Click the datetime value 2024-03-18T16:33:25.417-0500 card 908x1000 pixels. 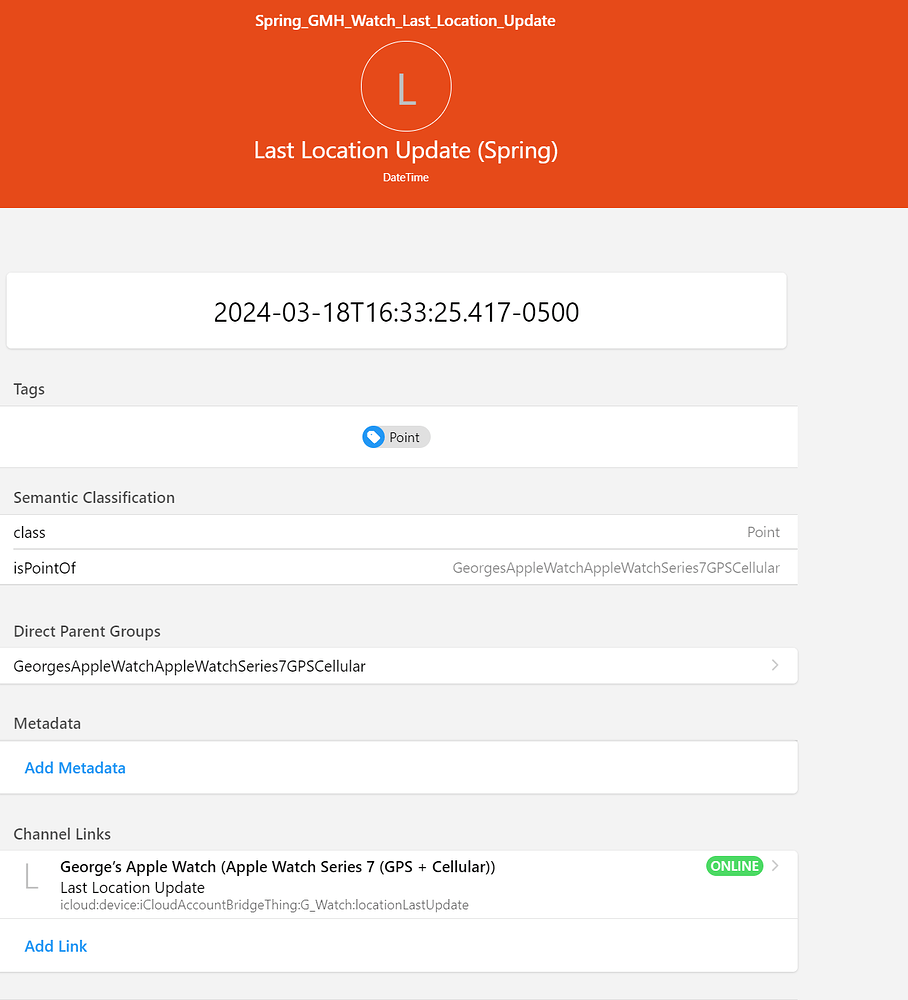tap(396, 311)
